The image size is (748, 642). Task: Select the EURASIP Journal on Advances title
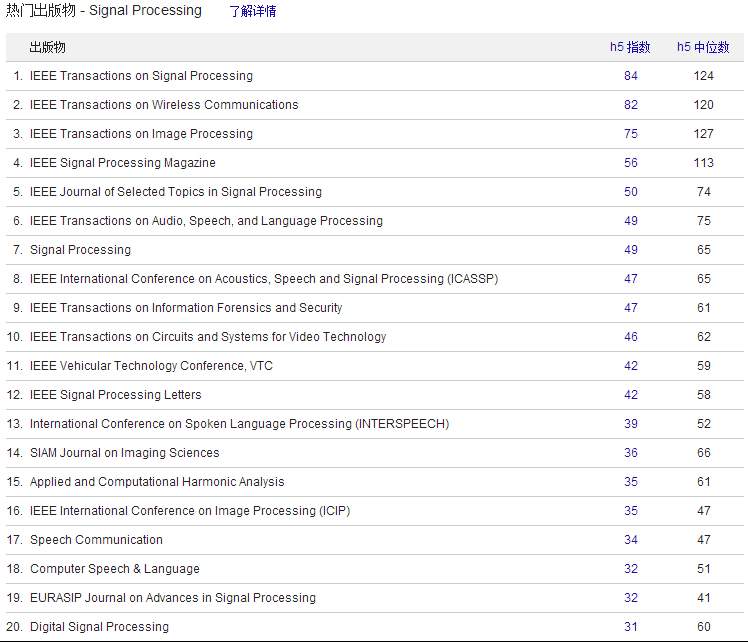point(173,598)
